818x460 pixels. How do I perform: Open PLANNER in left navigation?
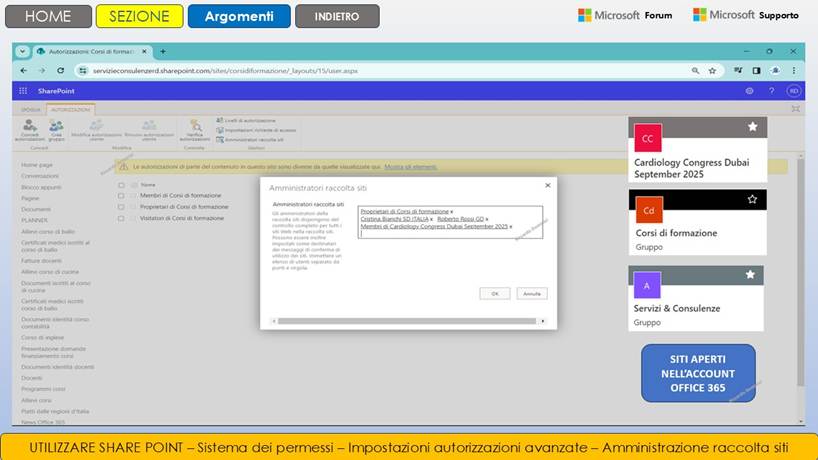(x=34, y=220)
